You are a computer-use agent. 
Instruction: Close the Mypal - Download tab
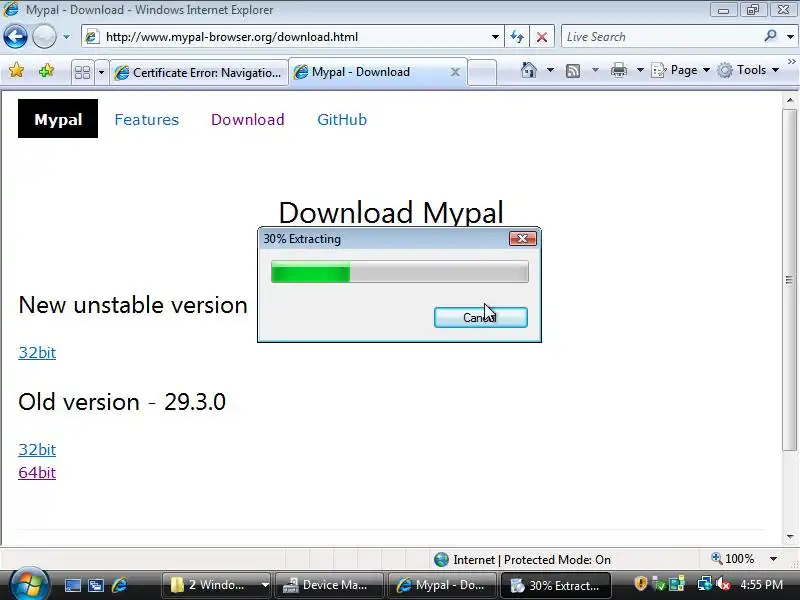(x=455, y=72)
